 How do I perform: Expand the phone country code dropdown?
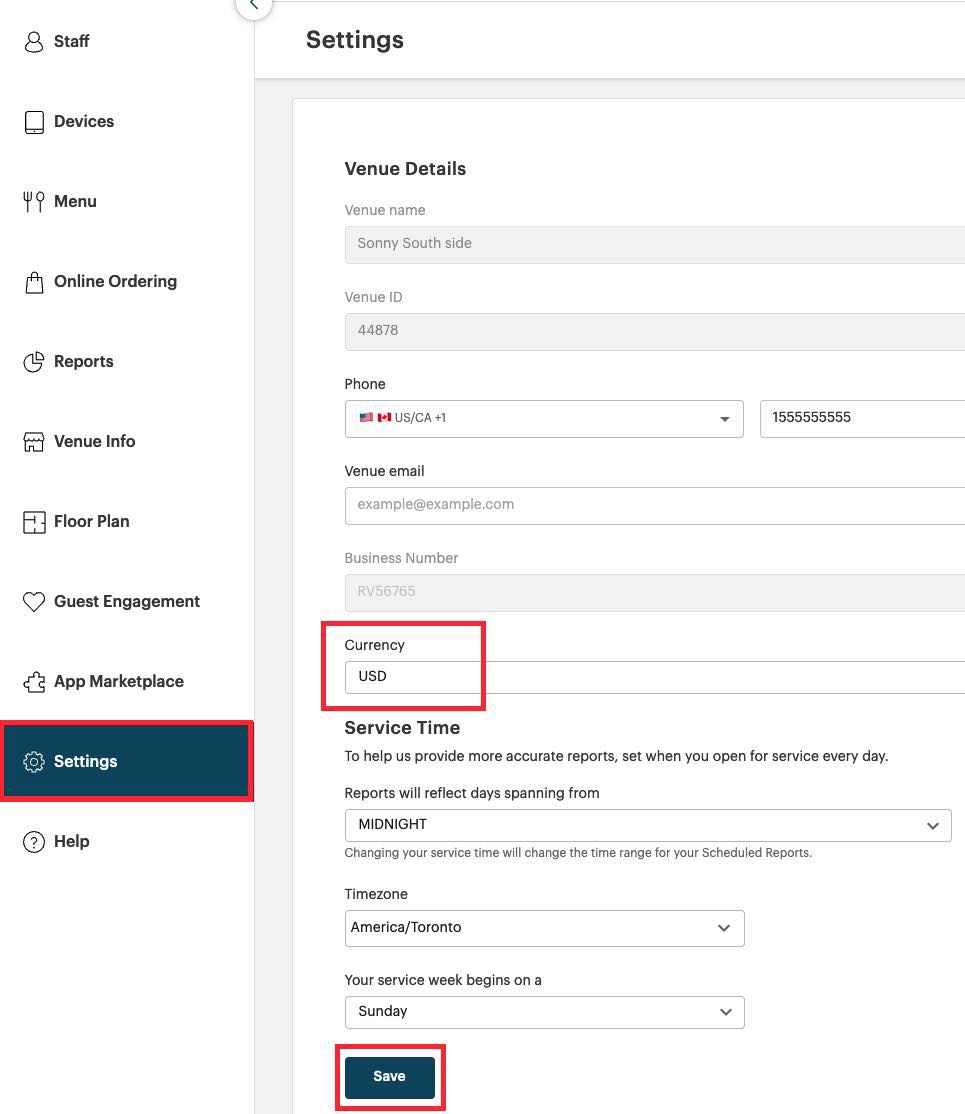724,418
